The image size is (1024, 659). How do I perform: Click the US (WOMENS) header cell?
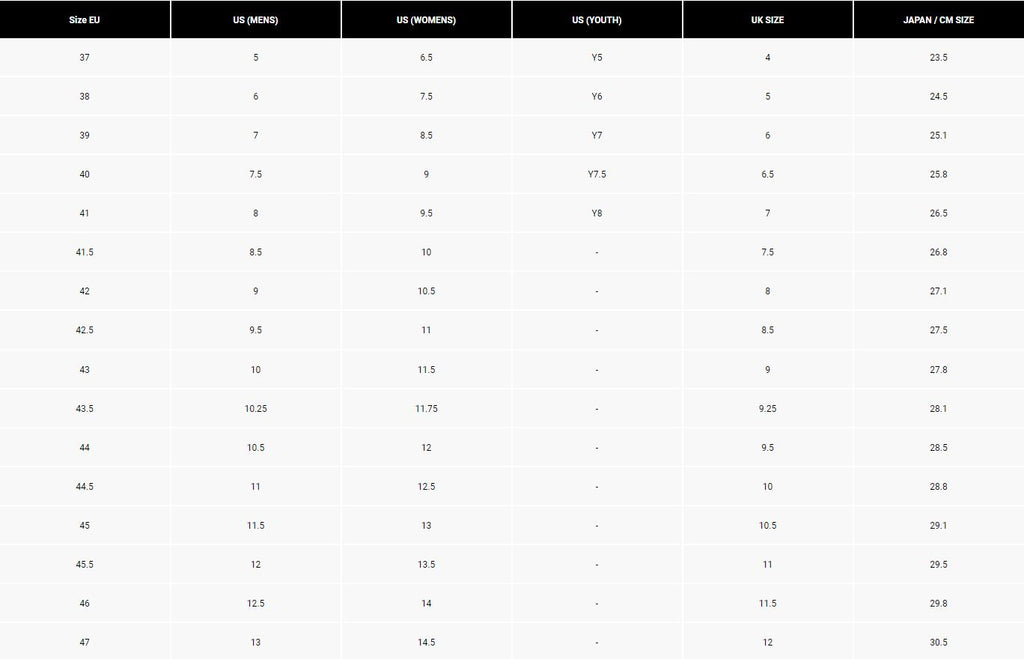(426, 20)
